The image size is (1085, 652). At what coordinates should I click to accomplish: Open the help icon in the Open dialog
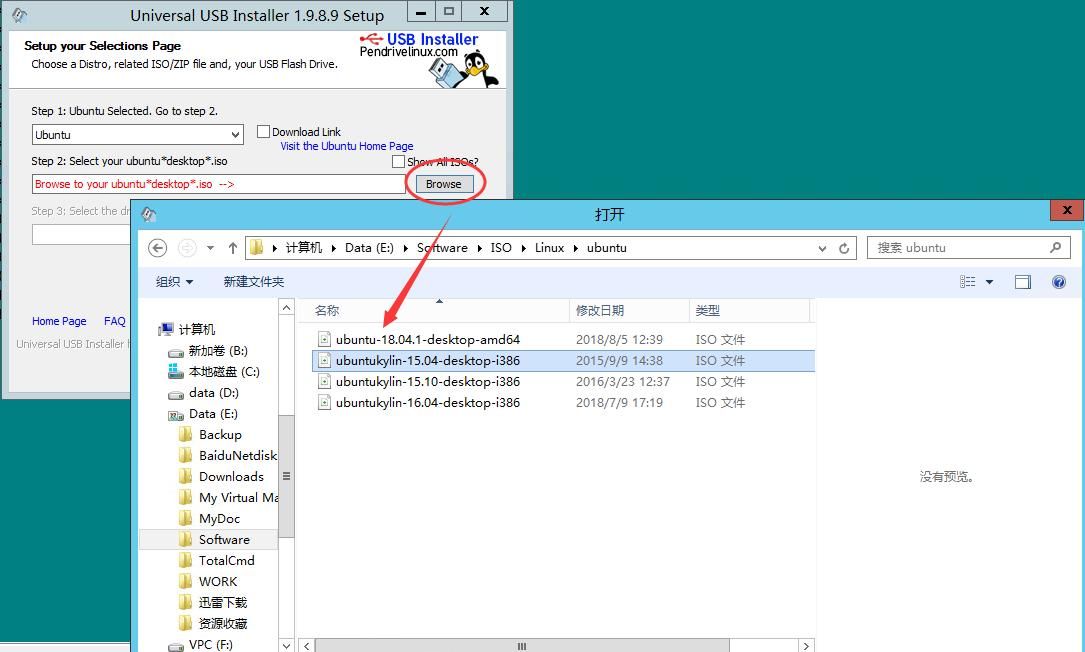click(1059, 282)
